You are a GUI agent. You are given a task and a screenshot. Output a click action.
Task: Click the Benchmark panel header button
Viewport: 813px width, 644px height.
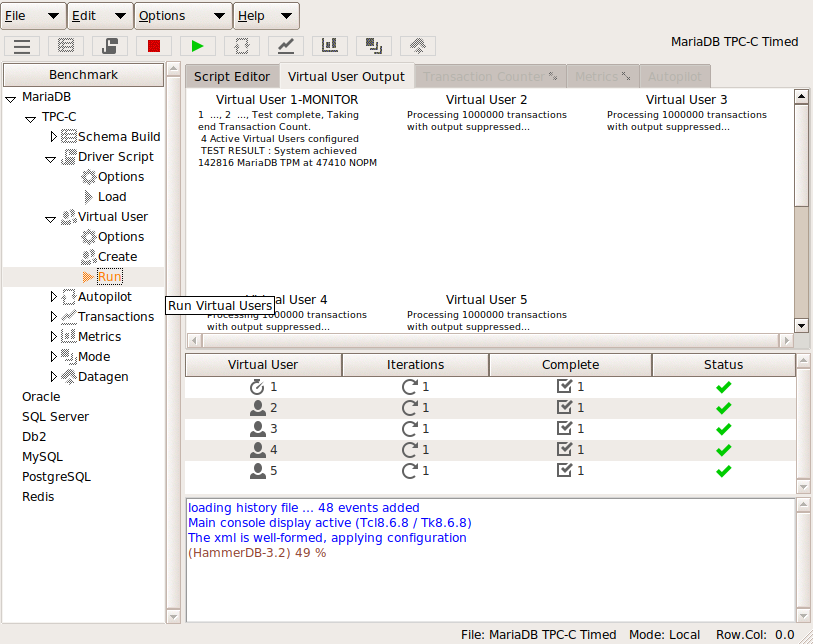83,75
